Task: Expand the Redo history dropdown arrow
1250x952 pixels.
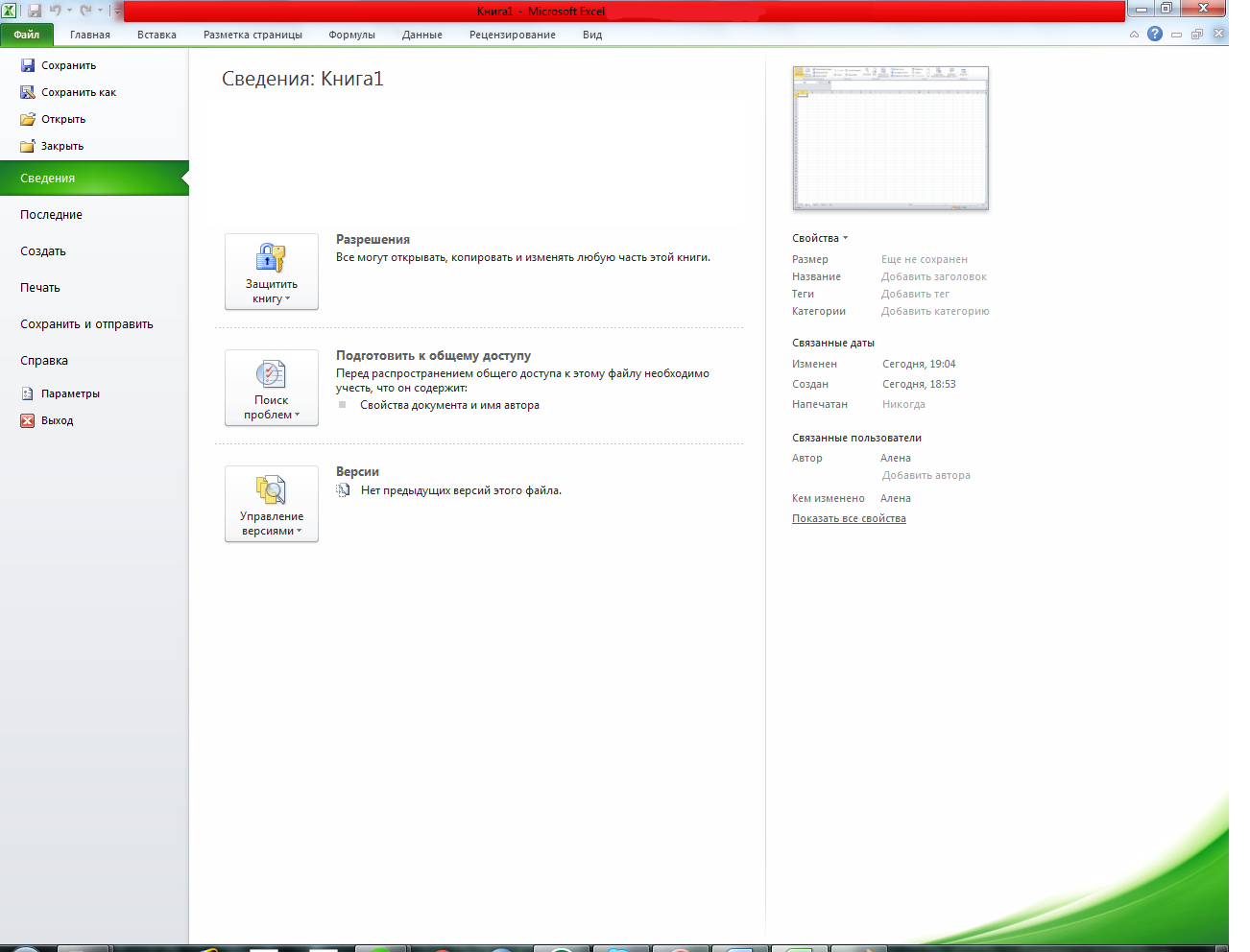Action: tap(100, 11)
